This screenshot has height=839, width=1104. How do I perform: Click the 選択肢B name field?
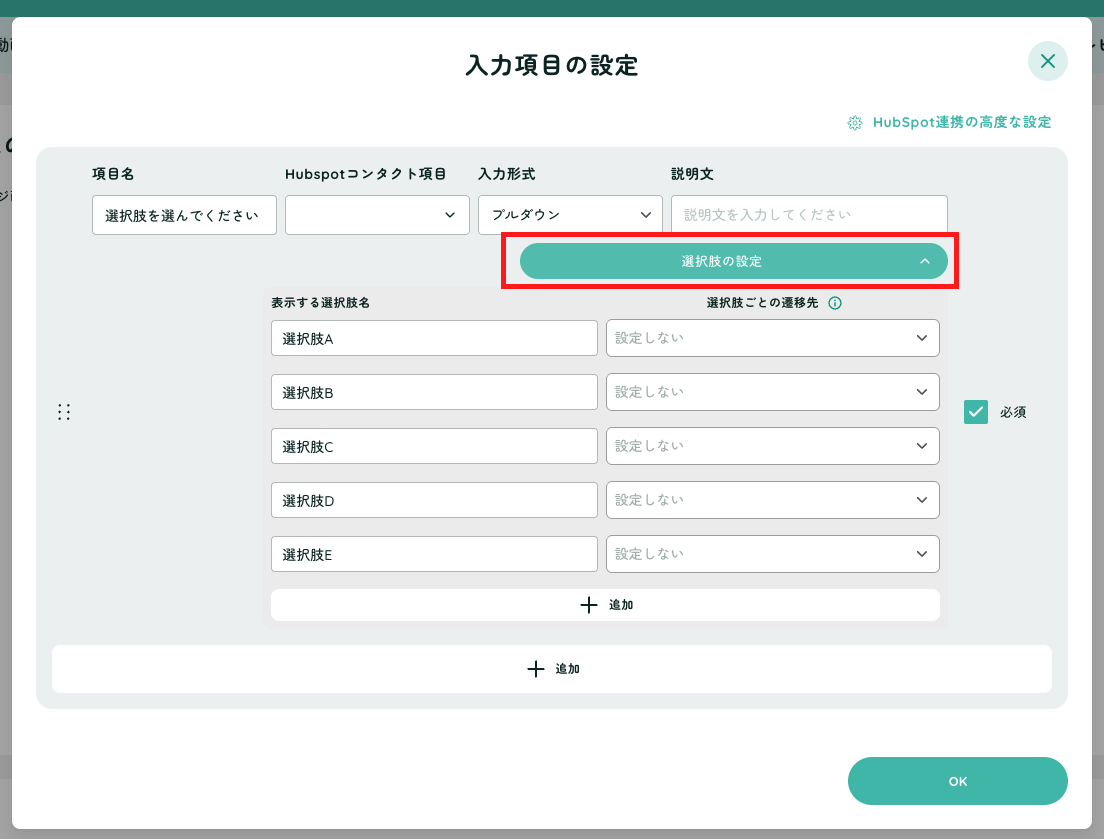click(434, 392)
